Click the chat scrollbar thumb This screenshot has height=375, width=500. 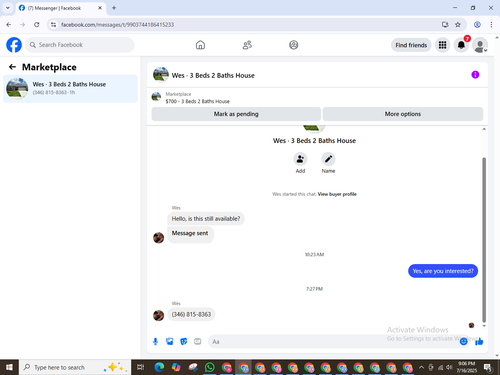[484, 240]
